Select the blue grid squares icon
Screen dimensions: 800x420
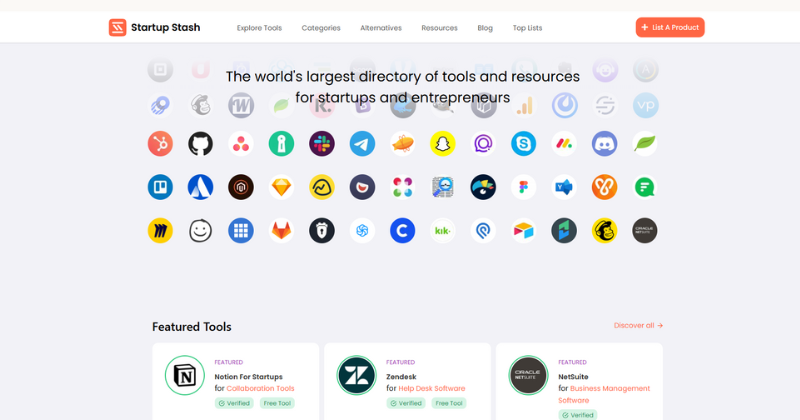(241, 231)
